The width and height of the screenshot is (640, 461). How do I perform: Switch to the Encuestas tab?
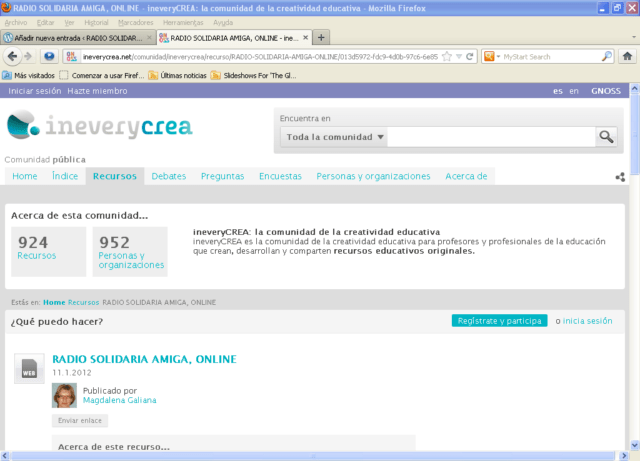pyautogui.click(x=280, y=176)
